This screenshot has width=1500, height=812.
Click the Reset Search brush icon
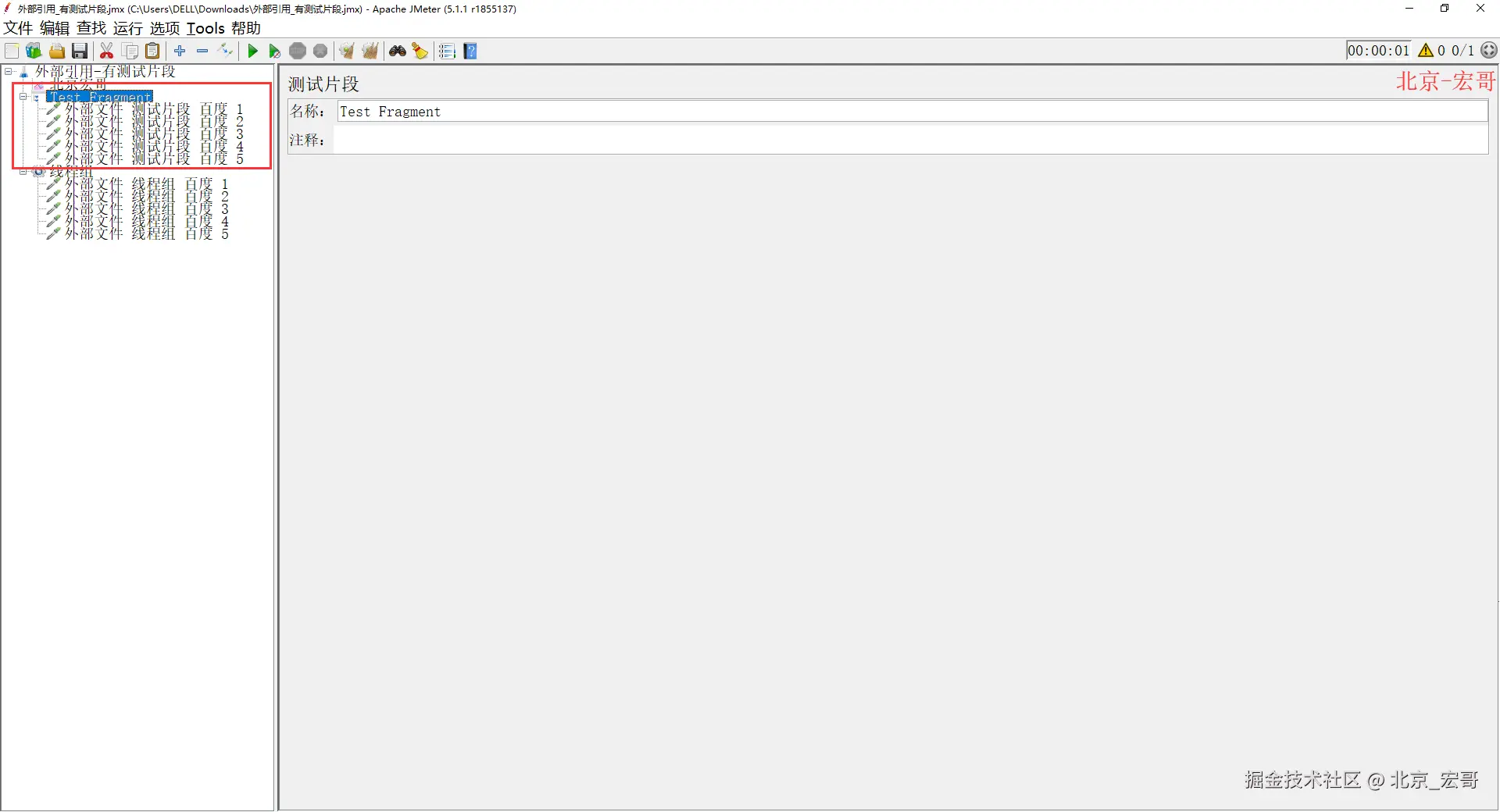click(420, 52)
